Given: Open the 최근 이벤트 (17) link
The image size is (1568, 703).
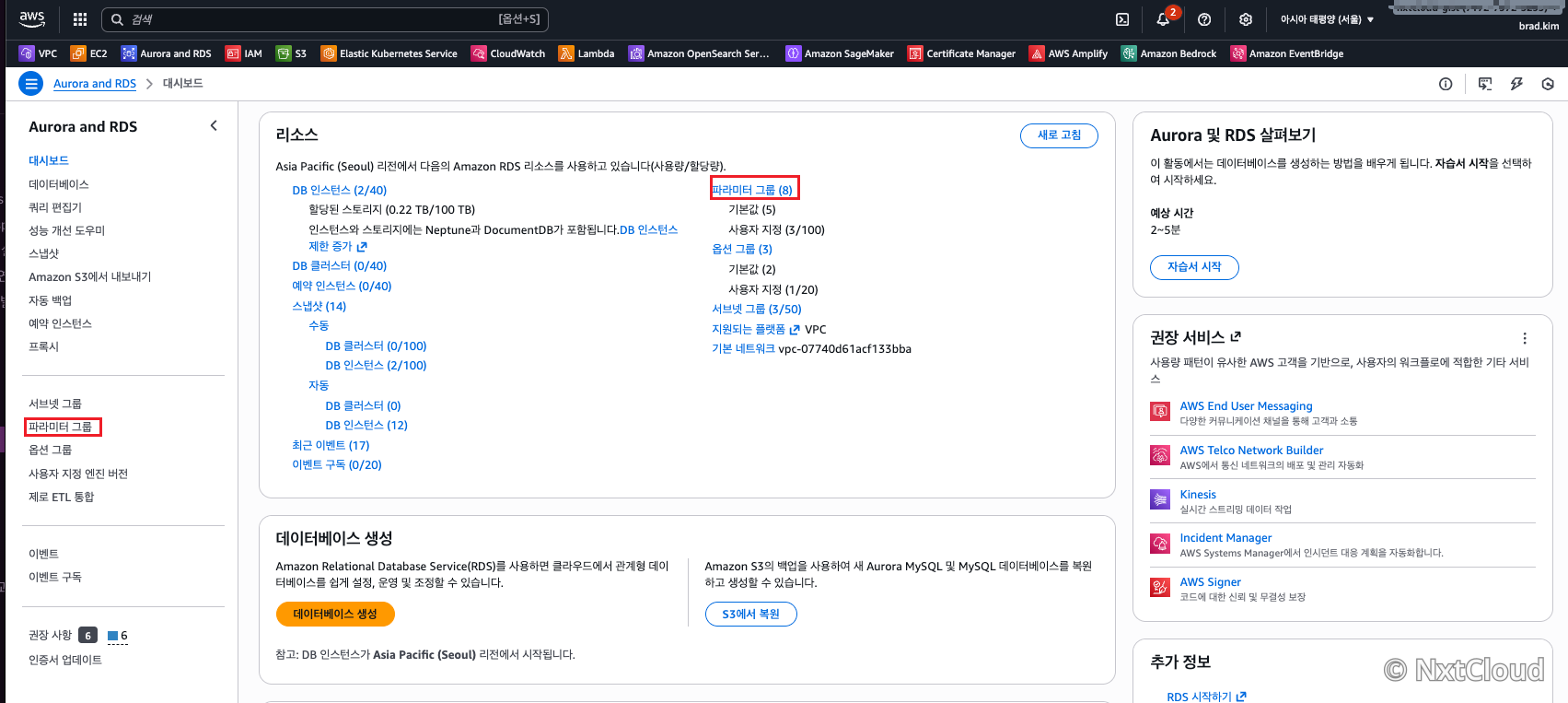Looking at the screenshot, I should [331, 445].
